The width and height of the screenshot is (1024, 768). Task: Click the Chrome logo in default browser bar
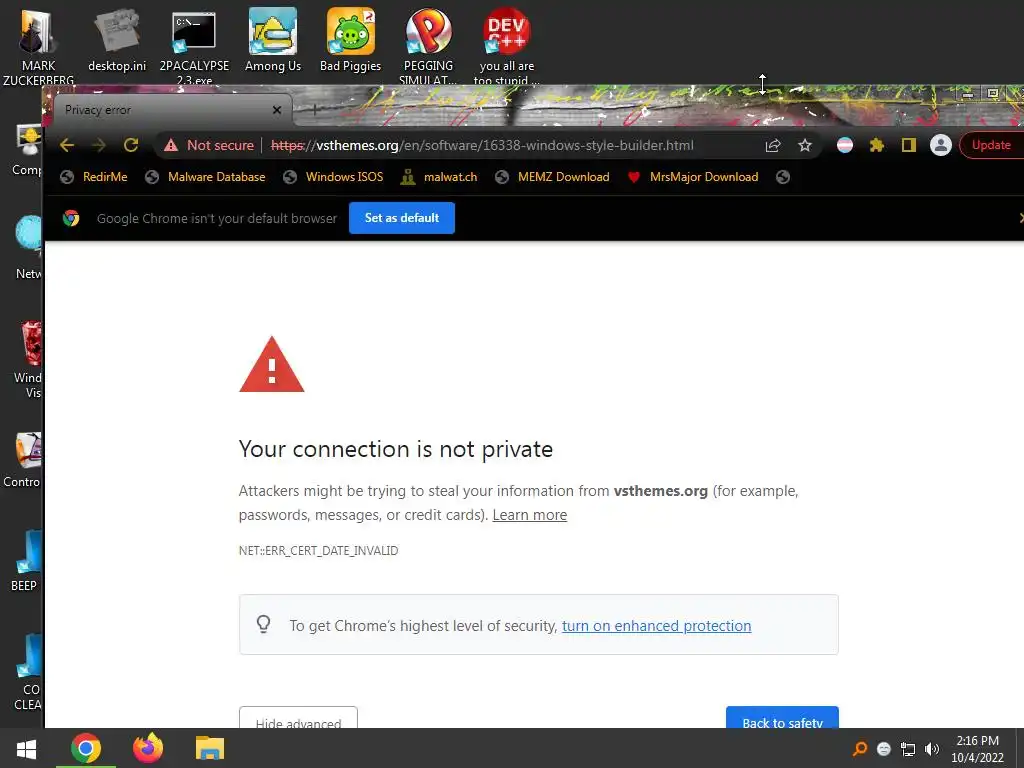(71, 218)
